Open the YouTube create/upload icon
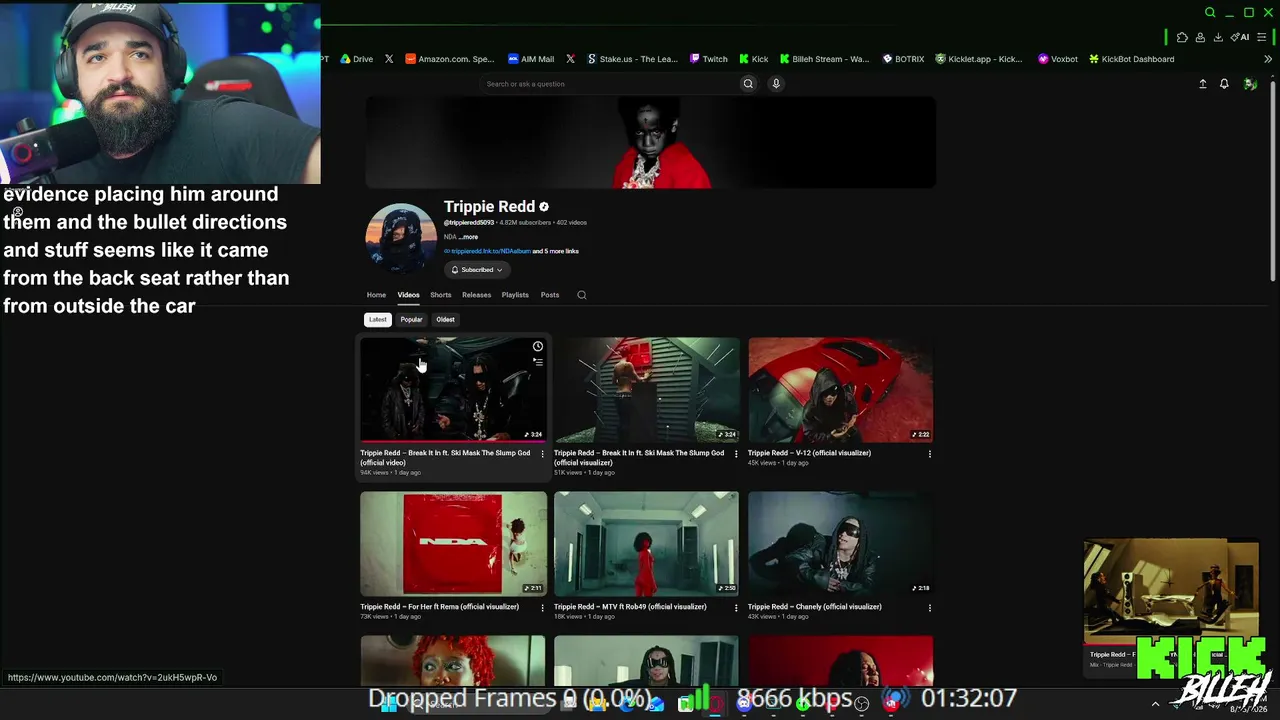 click(1202, 84)
